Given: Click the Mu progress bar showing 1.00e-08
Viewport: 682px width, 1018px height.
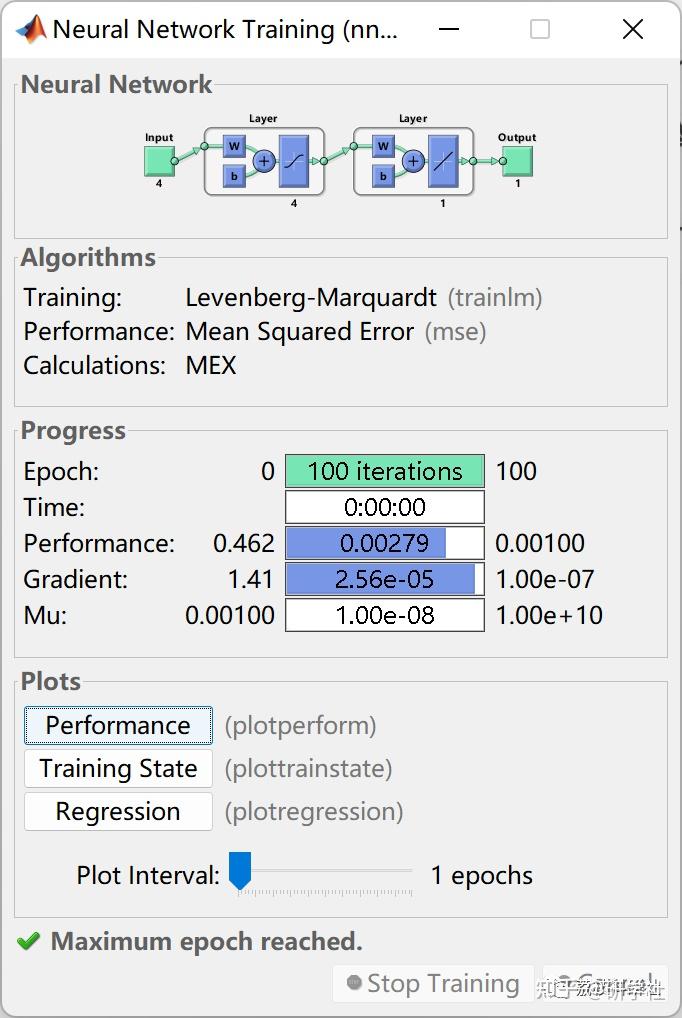Looking at the screenshot, I should (x=384, y=615).
